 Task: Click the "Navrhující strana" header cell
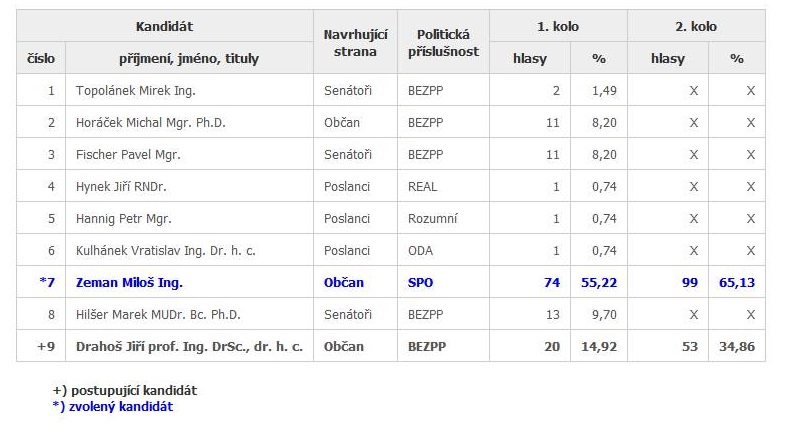click(x=355, y=43)
